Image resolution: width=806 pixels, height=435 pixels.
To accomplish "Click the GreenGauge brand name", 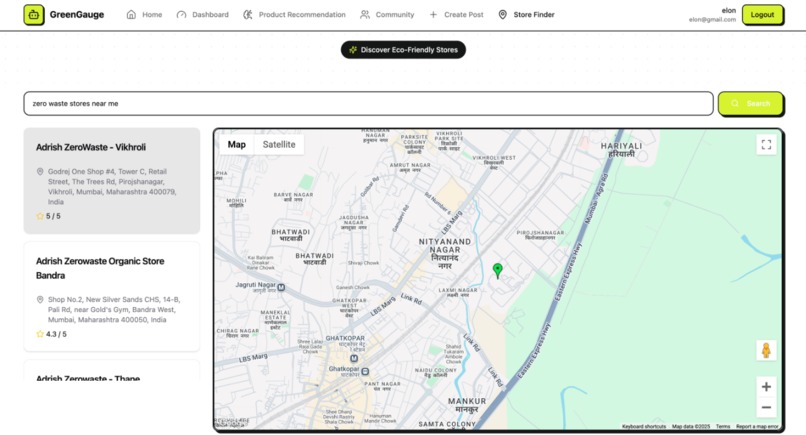I will point(77,15).
